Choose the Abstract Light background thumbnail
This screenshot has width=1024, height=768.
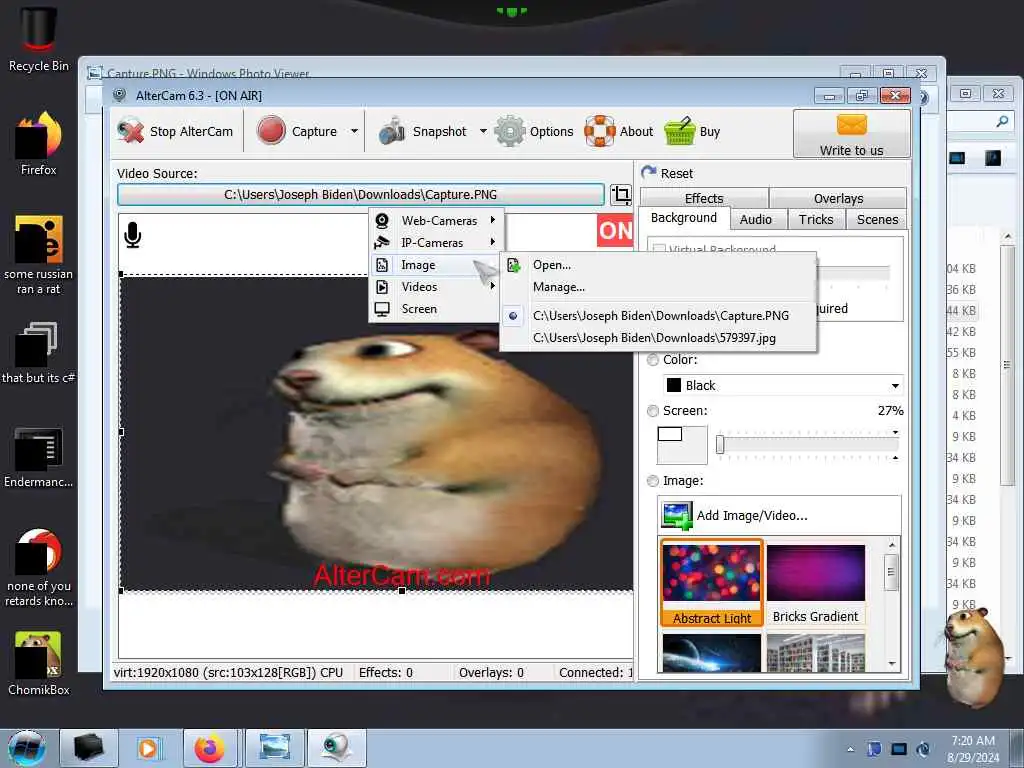pyautogui.click(x=711, y=583)
